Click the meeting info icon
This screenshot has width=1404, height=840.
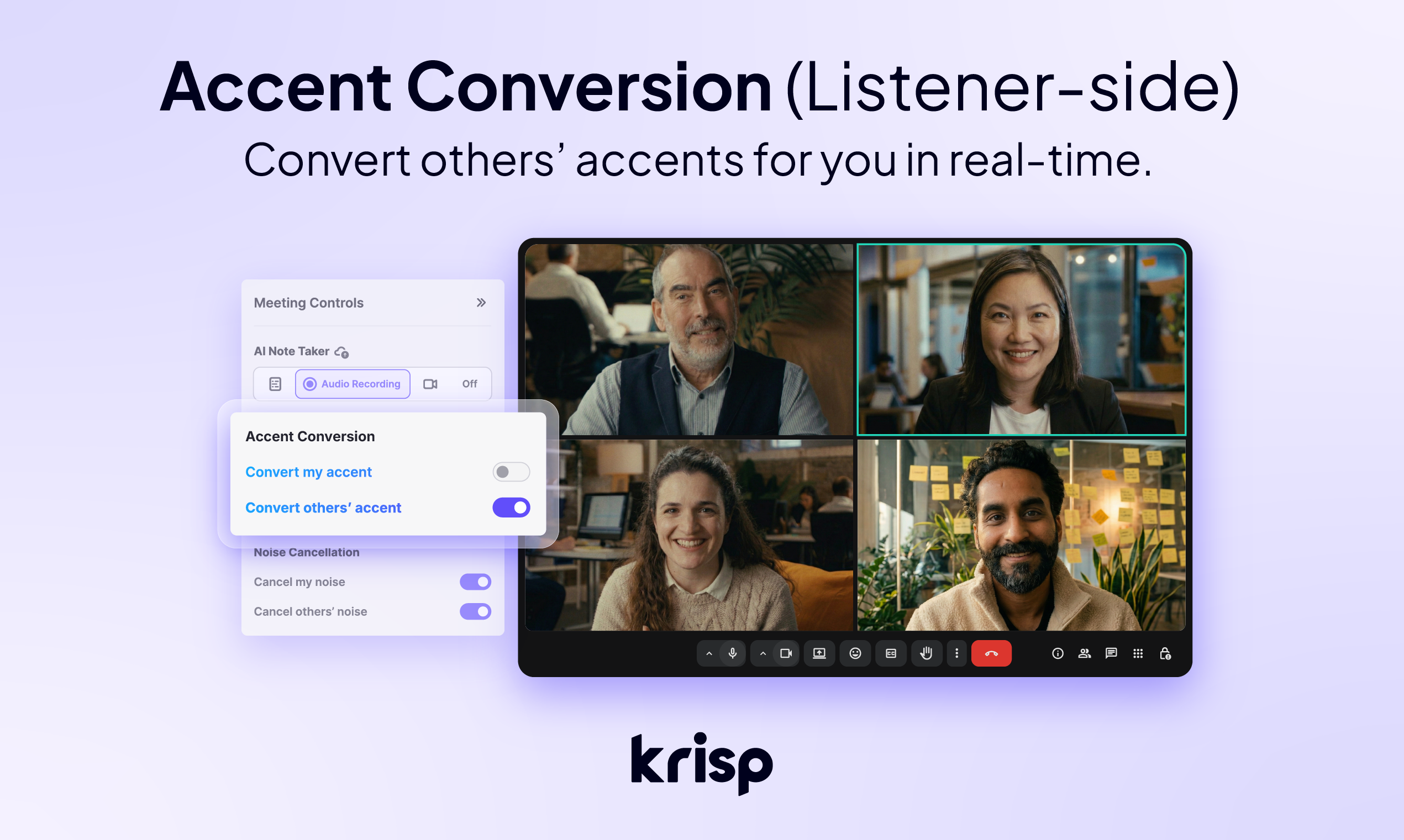pos(1058,653)
